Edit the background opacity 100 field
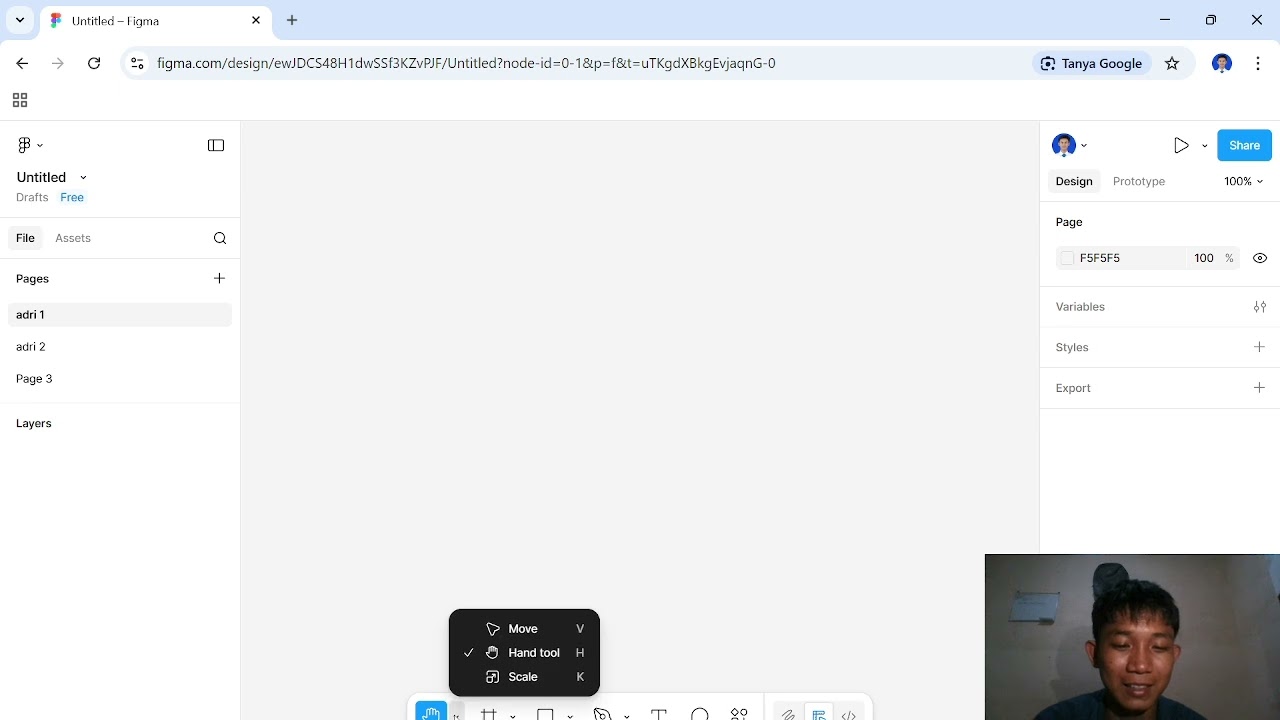 1203,258
